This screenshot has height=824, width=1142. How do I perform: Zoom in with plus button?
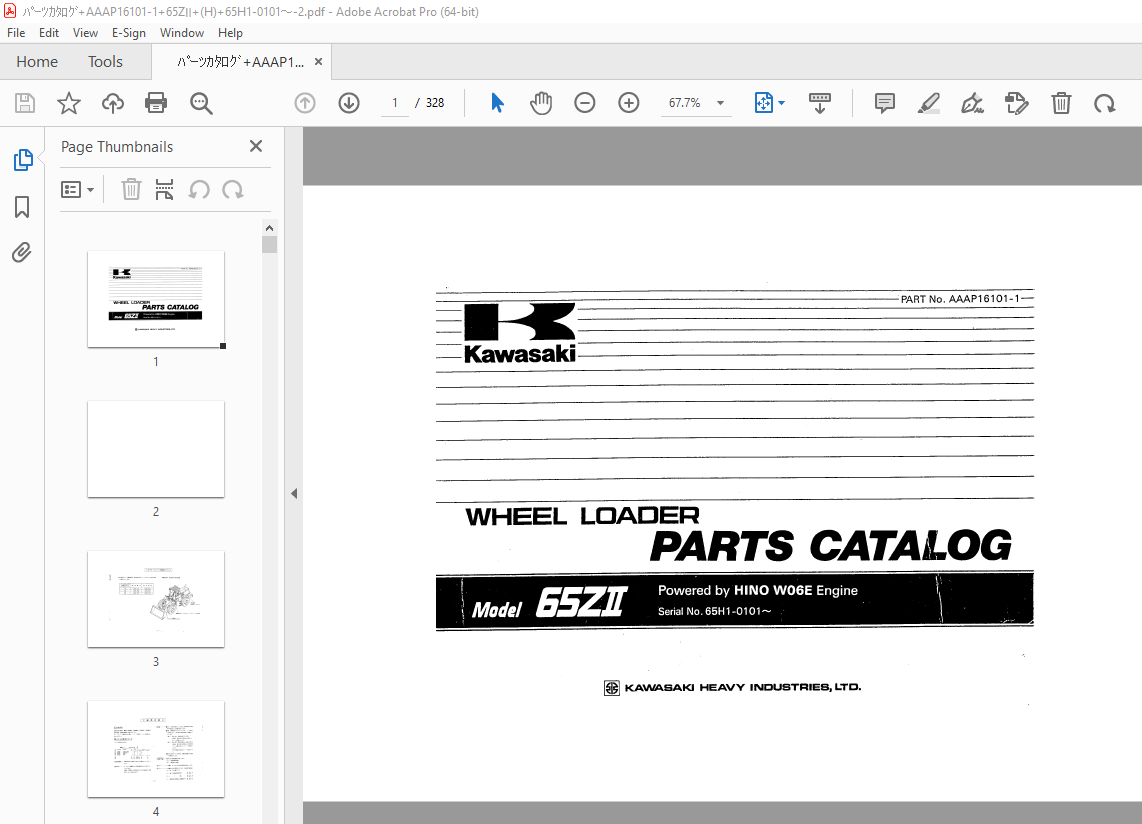[629, 103]
